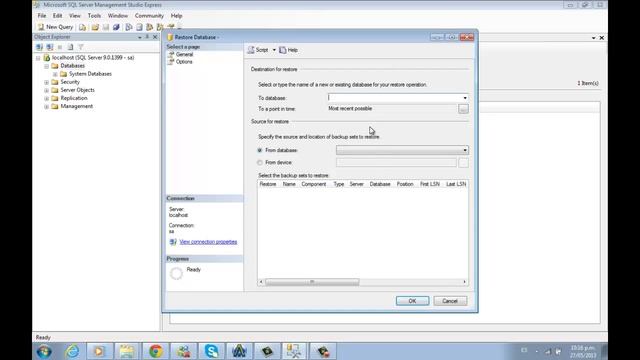Select the Databases folder in tree
The height and width of the screenshot is (360, 640).
tap(72, 66)
